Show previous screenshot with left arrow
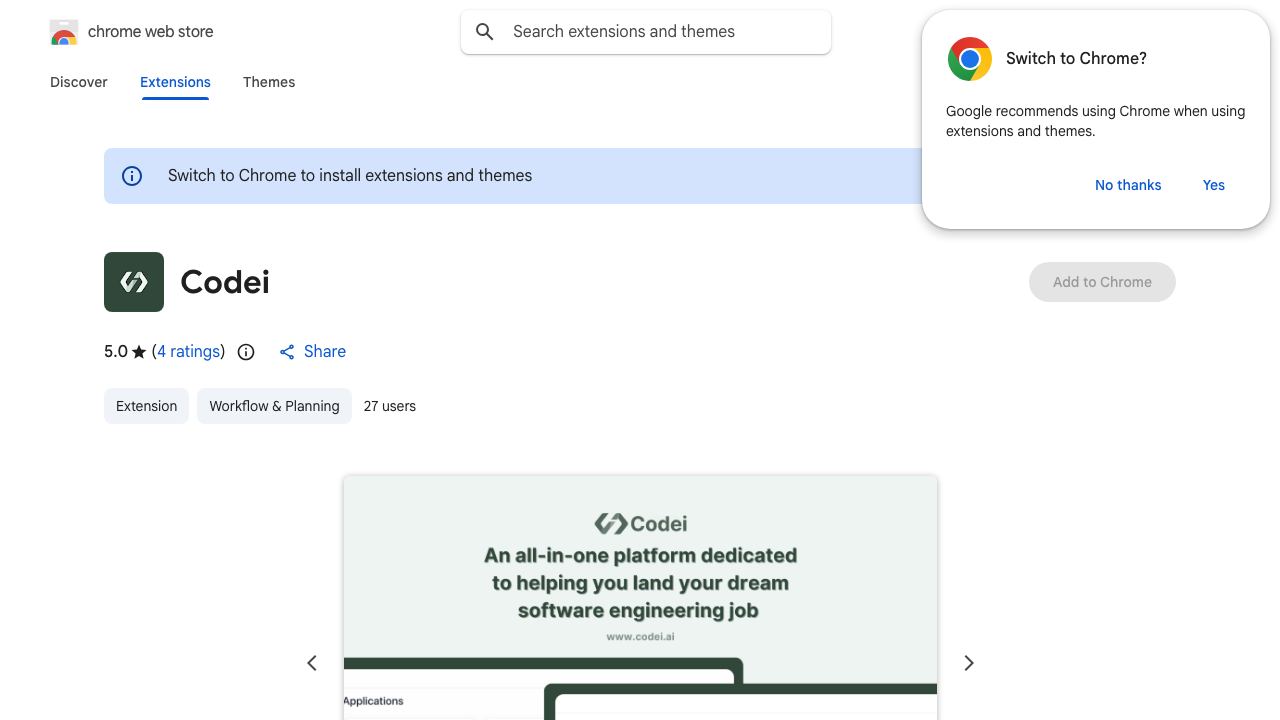The width and height of the screenshot is (1280, 720). pos(312,663)
